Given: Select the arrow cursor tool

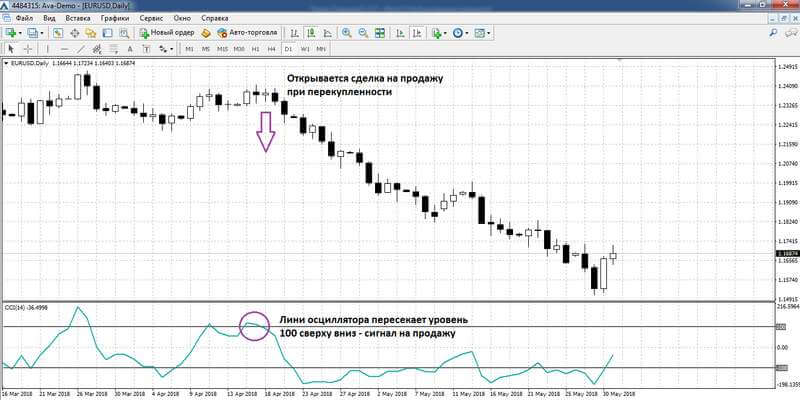Looking at the screenshot, I should (x=11, y=48).
